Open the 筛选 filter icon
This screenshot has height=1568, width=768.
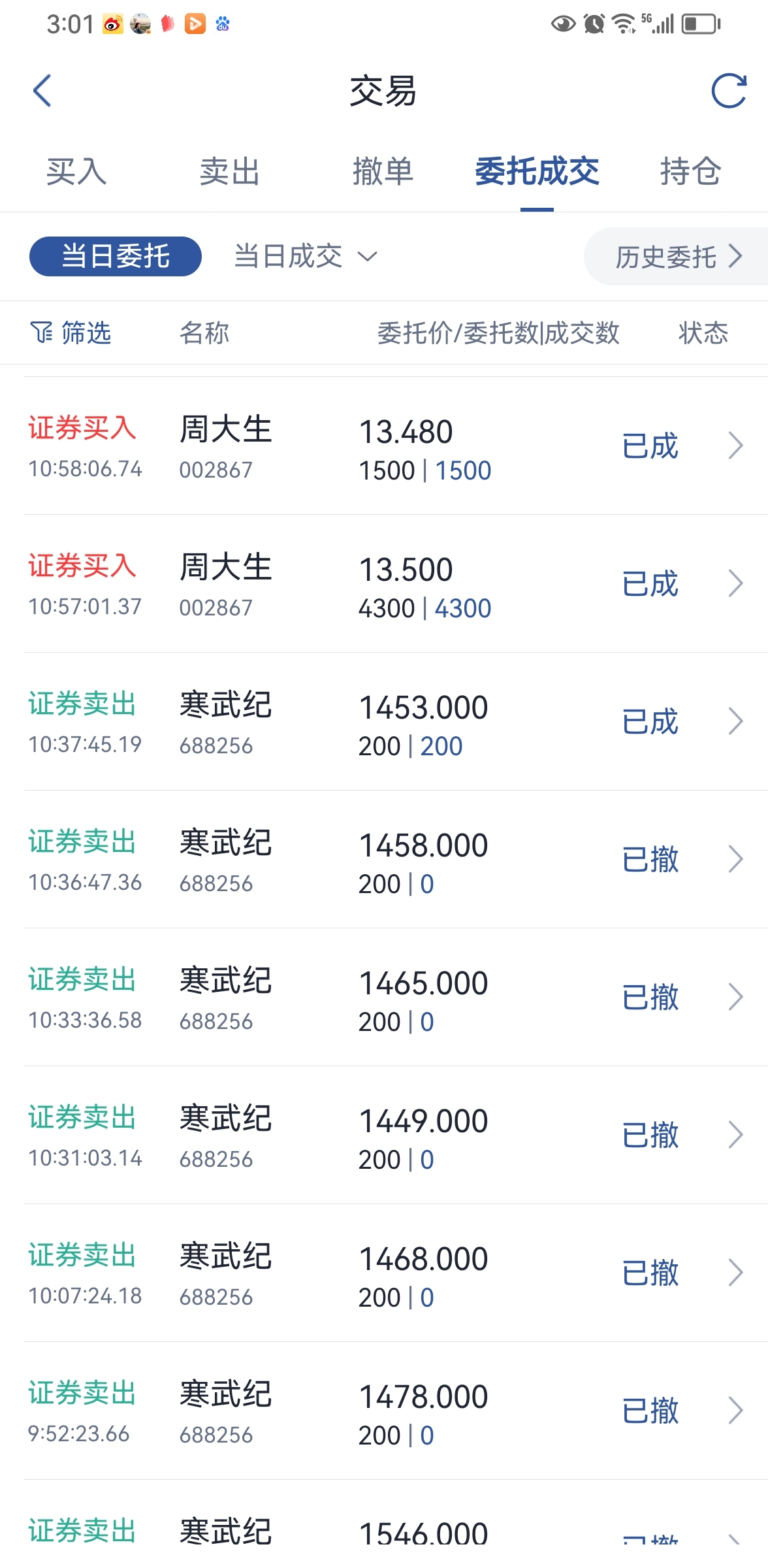(42, 332)
